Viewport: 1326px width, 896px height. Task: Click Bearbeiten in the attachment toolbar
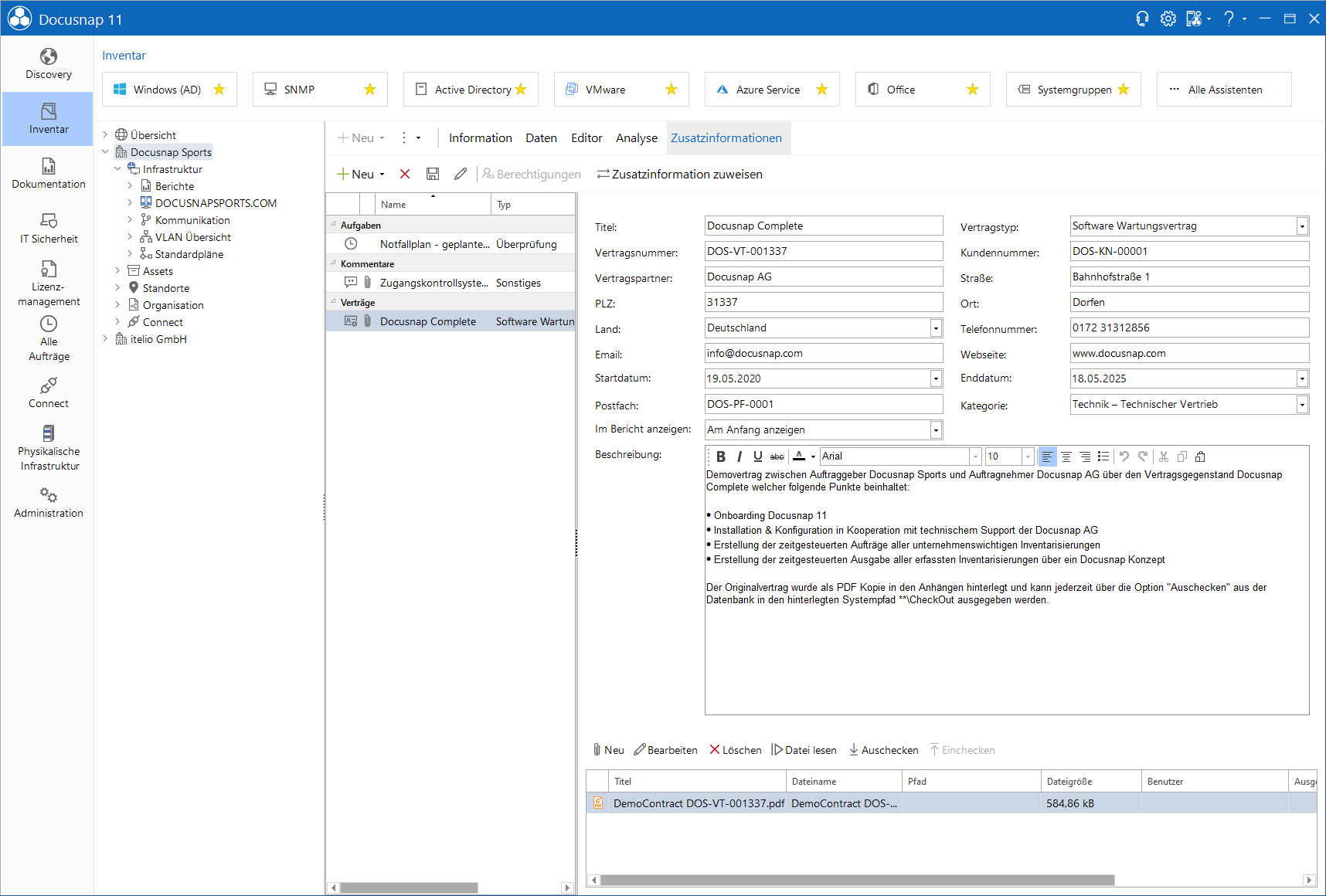pyautogui.click(x=665, y=750)
